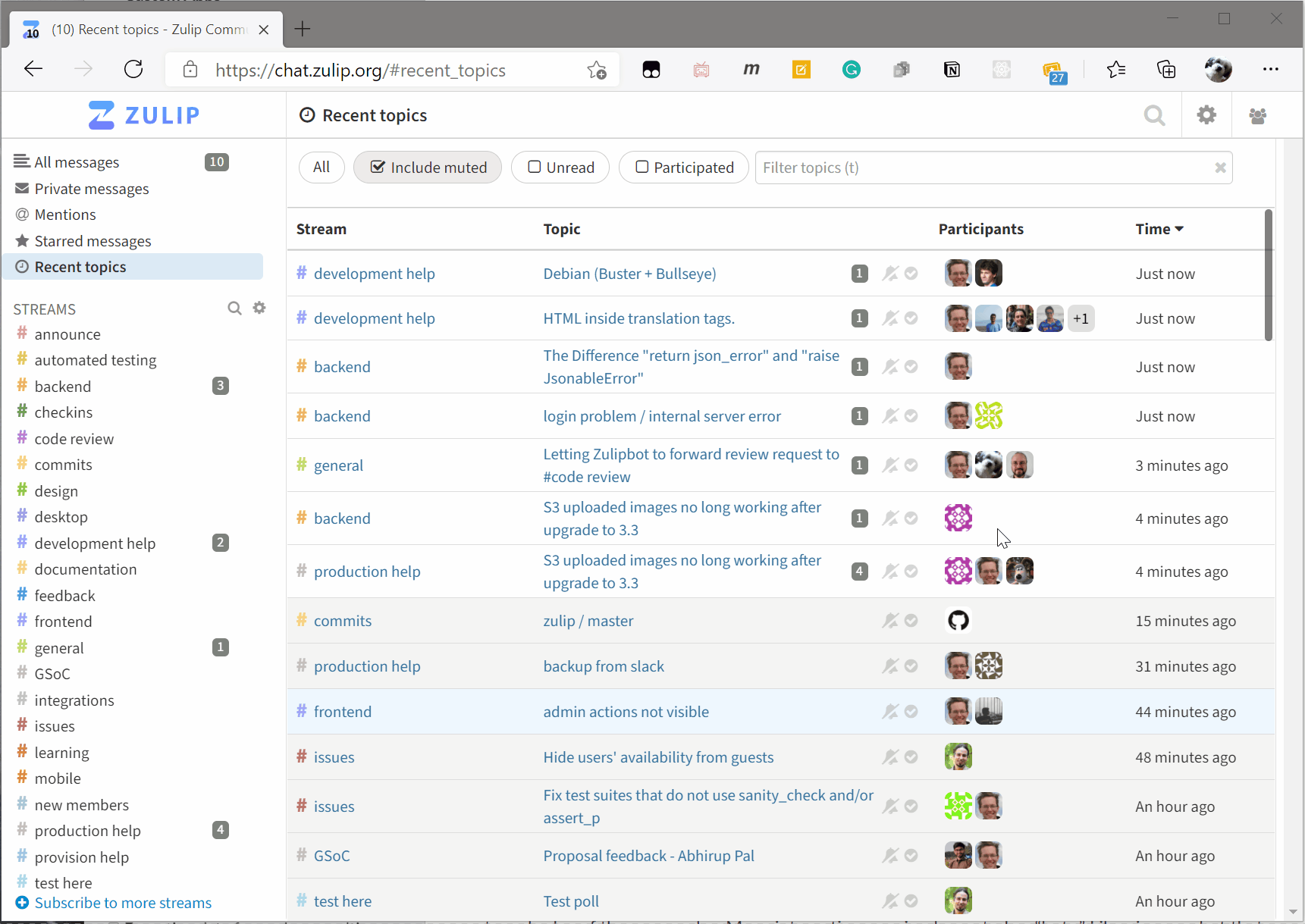Open Private messages

92,189
